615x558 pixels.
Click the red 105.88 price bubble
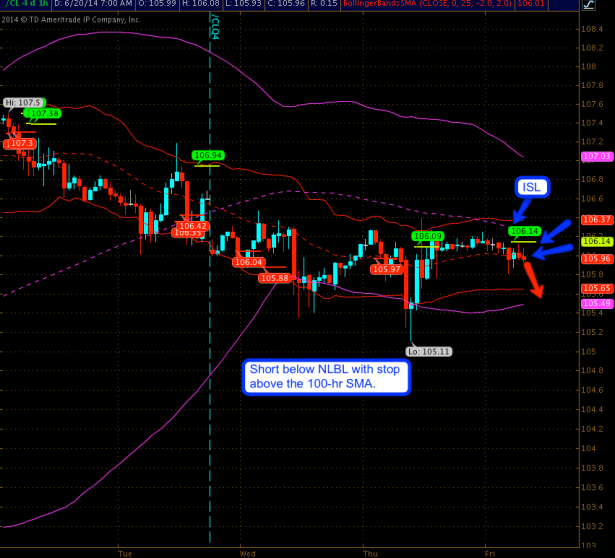(x=274, y=277)
